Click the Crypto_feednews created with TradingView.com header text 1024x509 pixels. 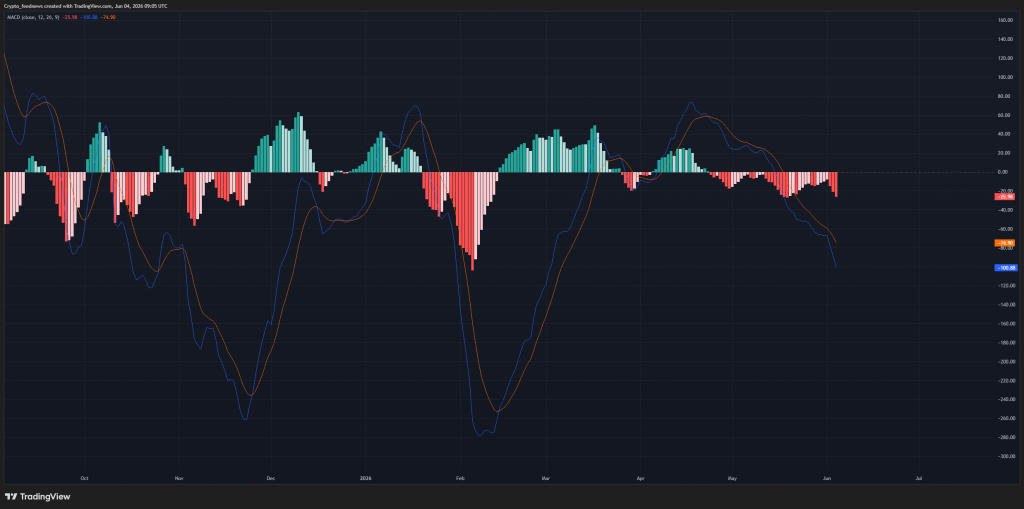point(85,6)
